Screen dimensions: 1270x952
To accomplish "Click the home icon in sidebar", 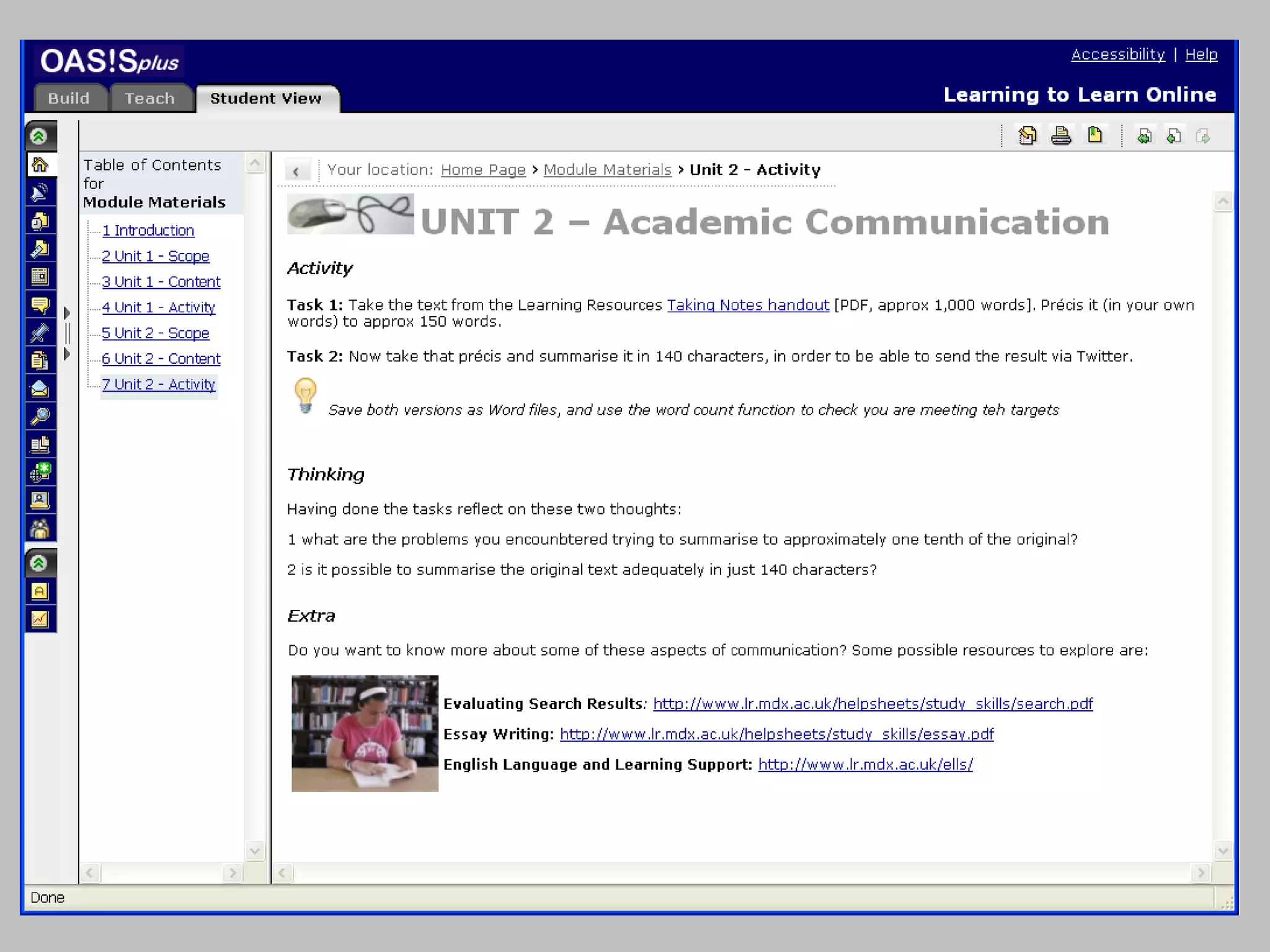I will (40, 165).
